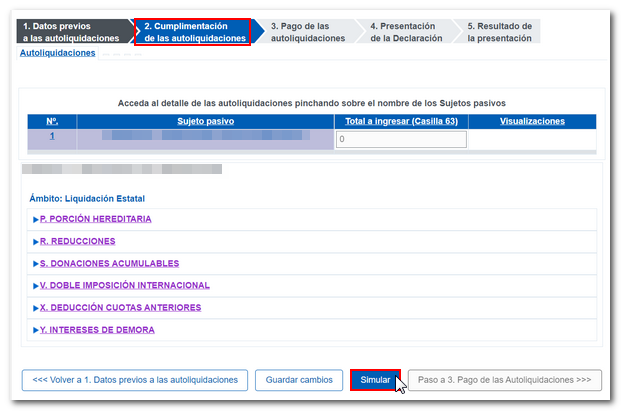Expand V. Doble Imposición Internacional
The width and height of the screenshot is (621, 411).
(x=124, y=285)
